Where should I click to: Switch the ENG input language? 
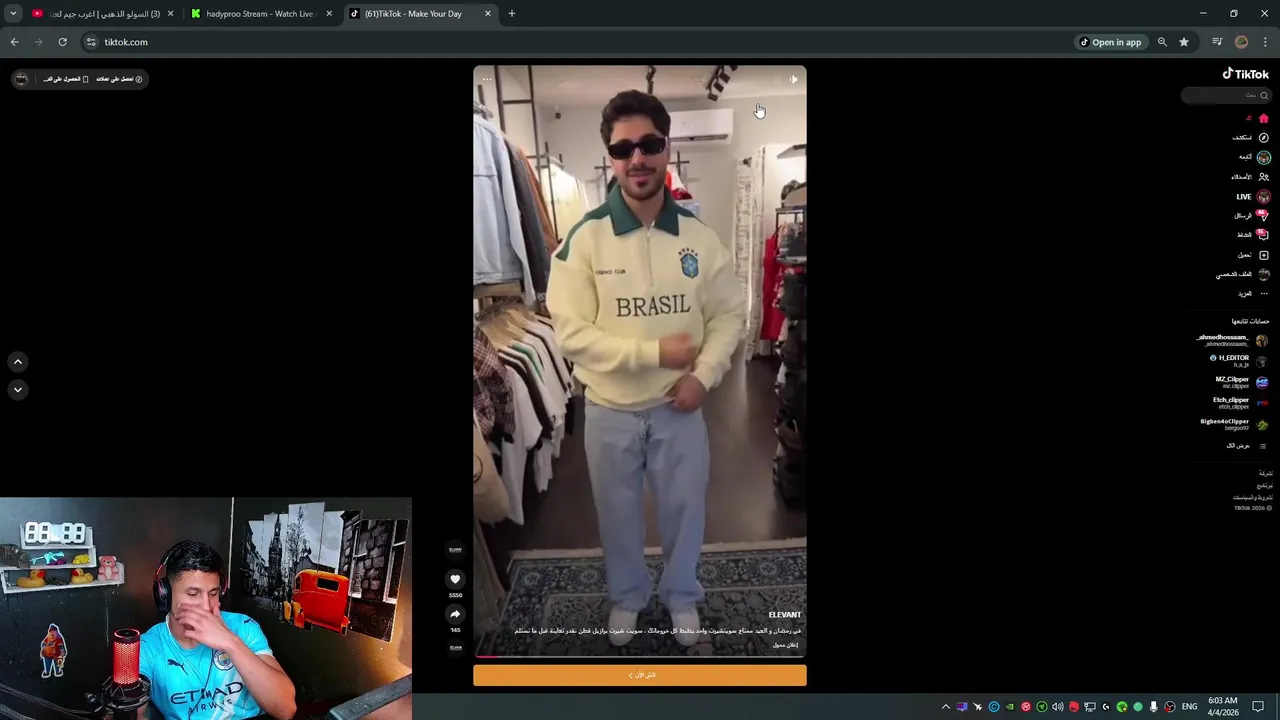(x=1189, y=707)
